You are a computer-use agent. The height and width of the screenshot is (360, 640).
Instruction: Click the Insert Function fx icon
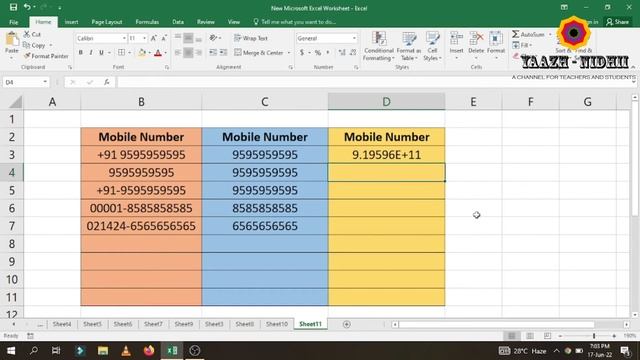pyautogui.click(x=107, y=82)
